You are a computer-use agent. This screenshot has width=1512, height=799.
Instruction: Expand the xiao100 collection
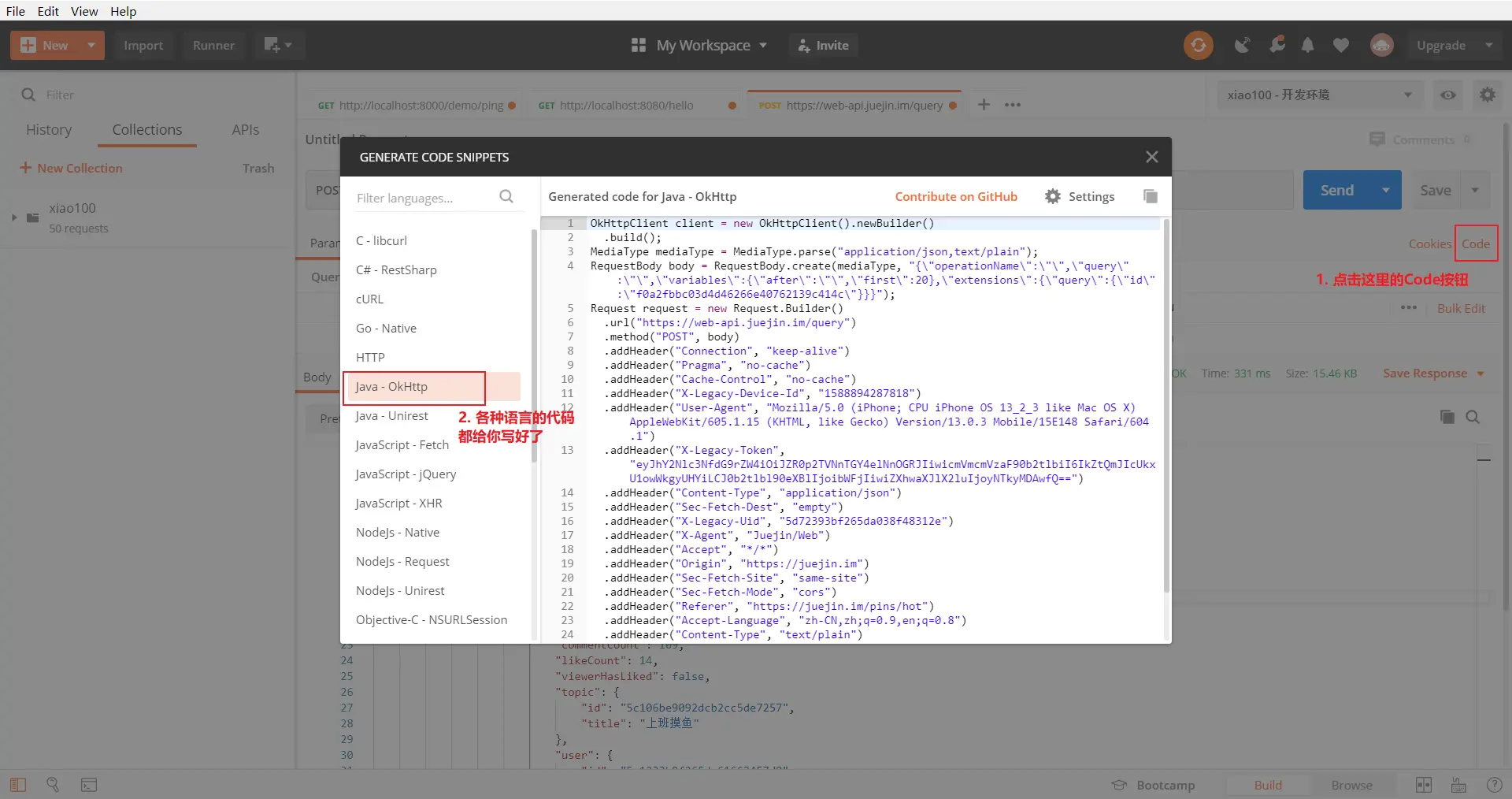click(x=14, y=217)
